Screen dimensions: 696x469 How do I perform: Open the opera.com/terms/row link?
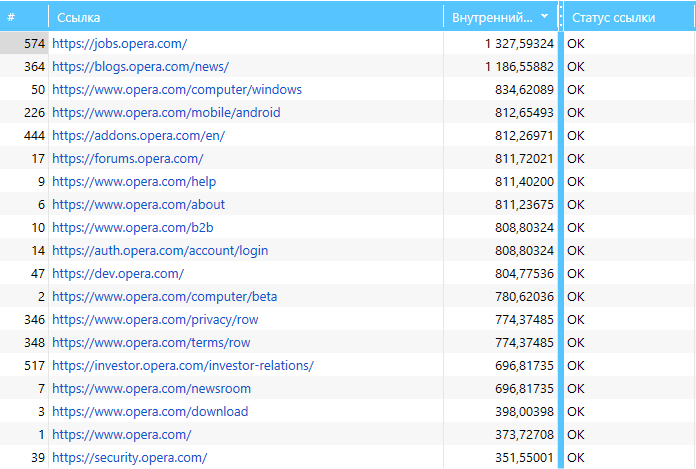[x=151, y=343]
